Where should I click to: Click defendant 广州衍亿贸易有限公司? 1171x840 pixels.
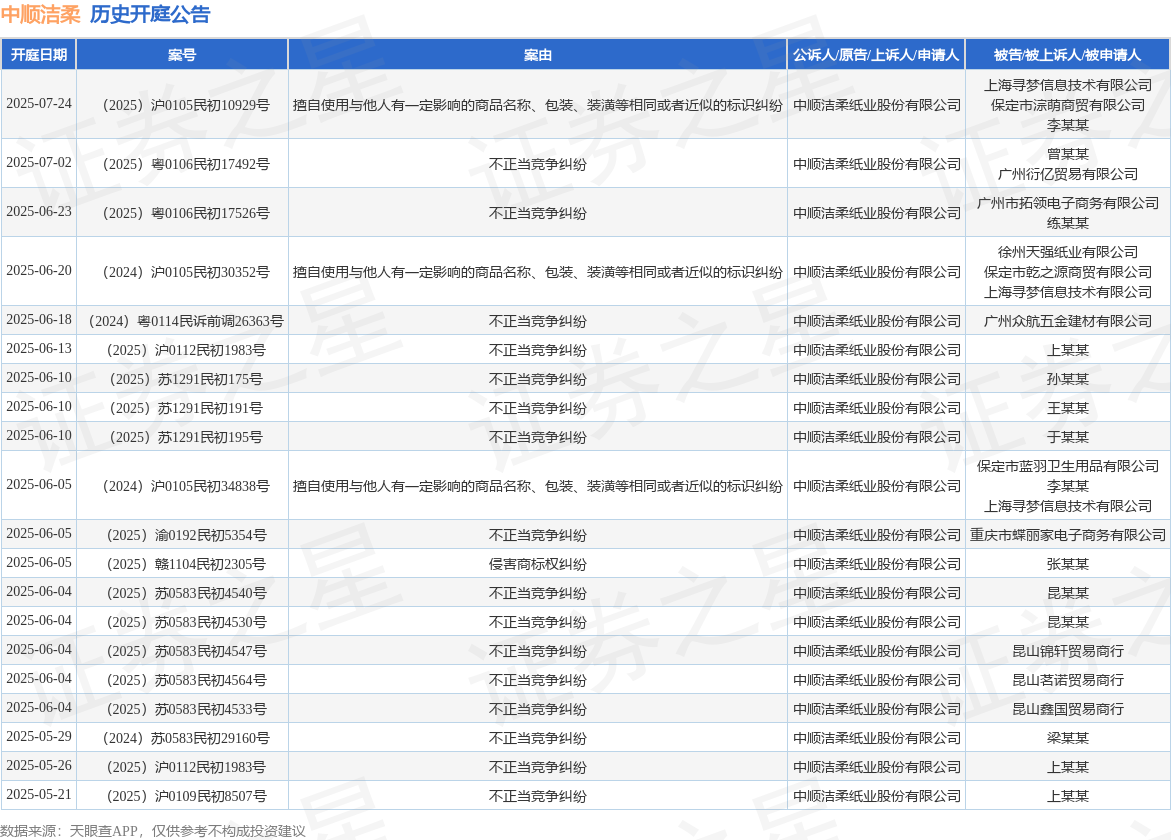click(x=1068, y=174)
